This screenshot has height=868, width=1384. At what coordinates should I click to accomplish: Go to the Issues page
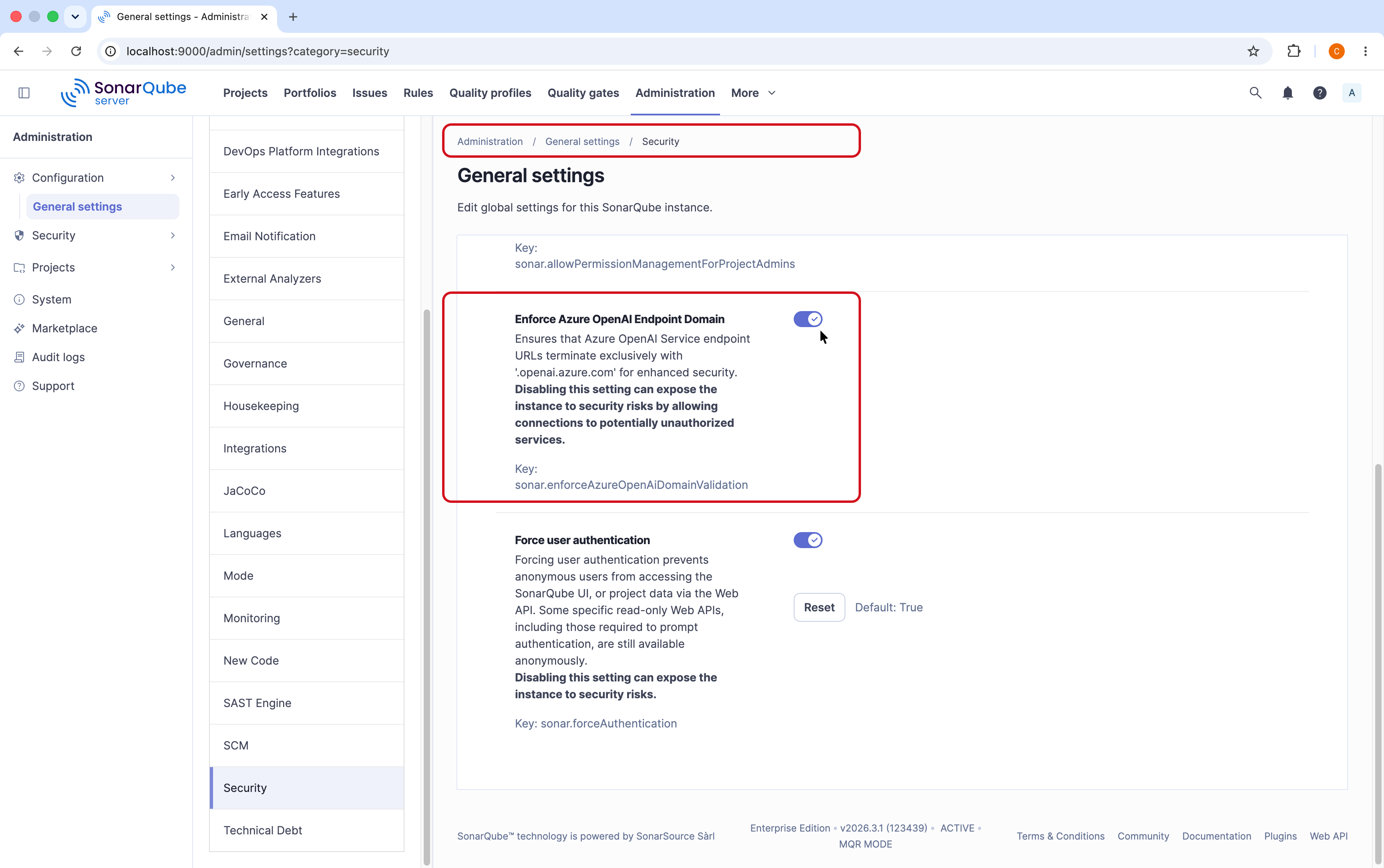370,93
